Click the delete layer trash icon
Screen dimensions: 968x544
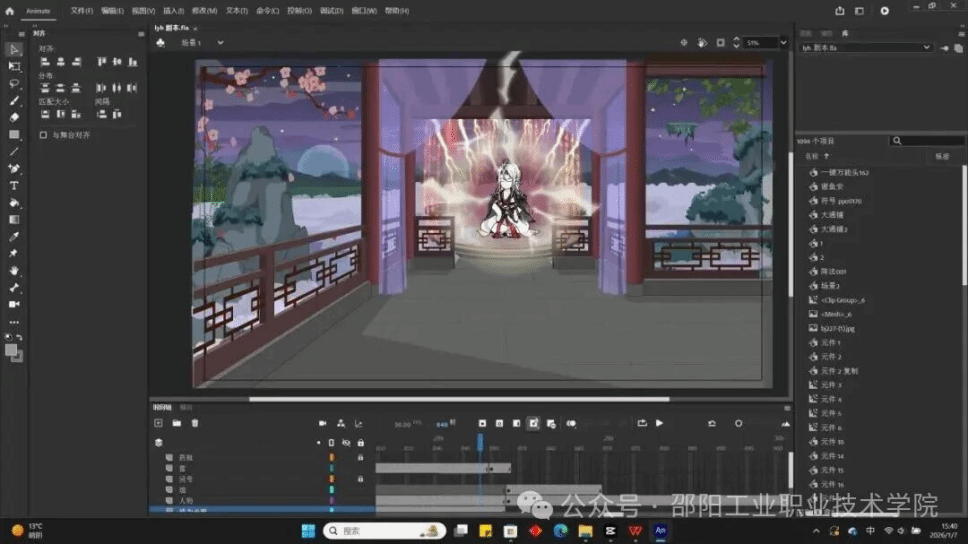[x=194, y=423]
